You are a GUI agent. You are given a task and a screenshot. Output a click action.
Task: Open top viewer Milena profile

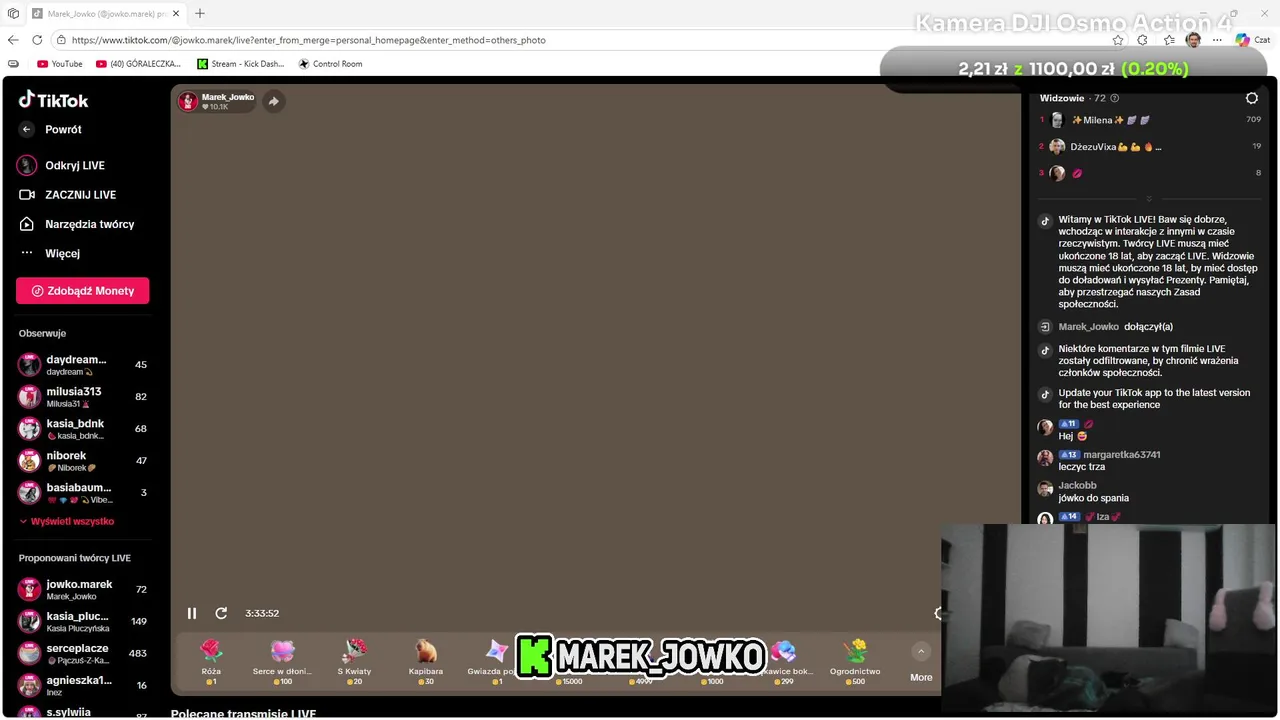click(1110, 120)
